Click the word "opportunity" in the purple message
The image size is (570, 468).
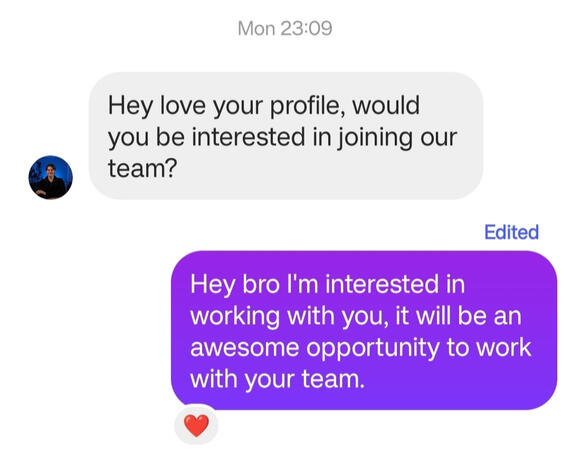pyautogui.click(x=373, y=348)
